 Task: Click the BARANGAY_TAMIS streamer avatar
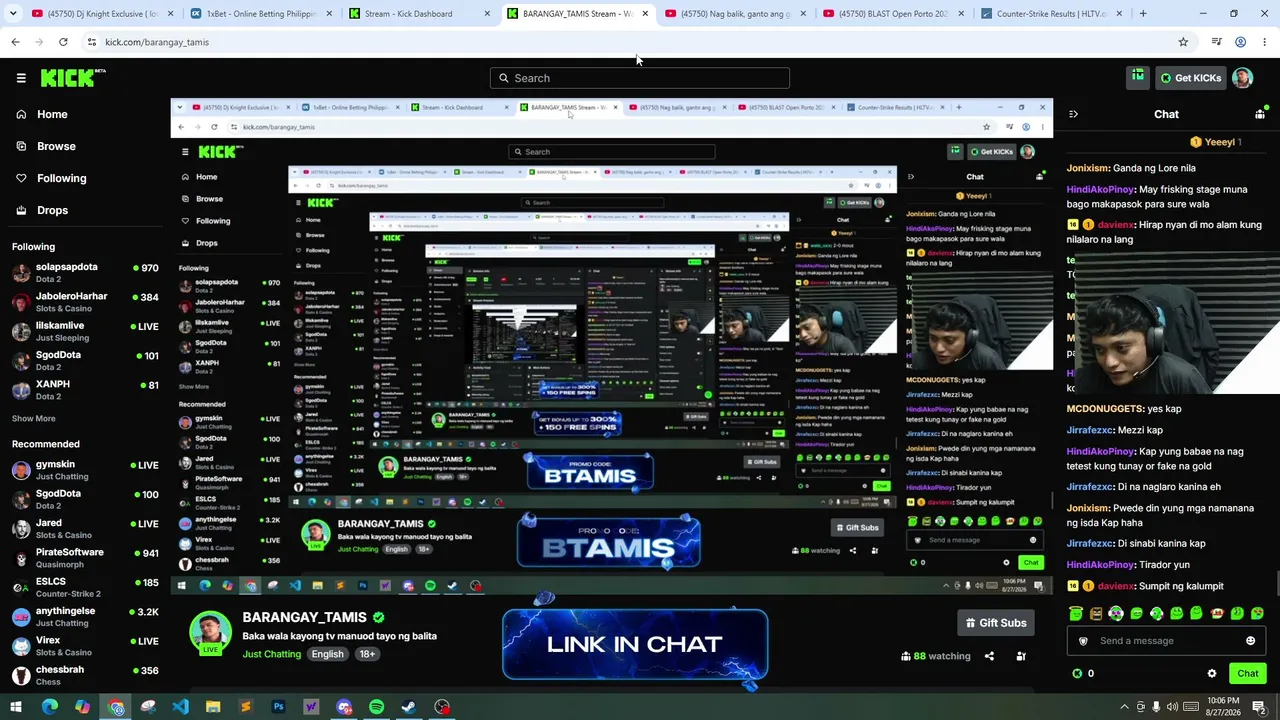pos(210,633)
